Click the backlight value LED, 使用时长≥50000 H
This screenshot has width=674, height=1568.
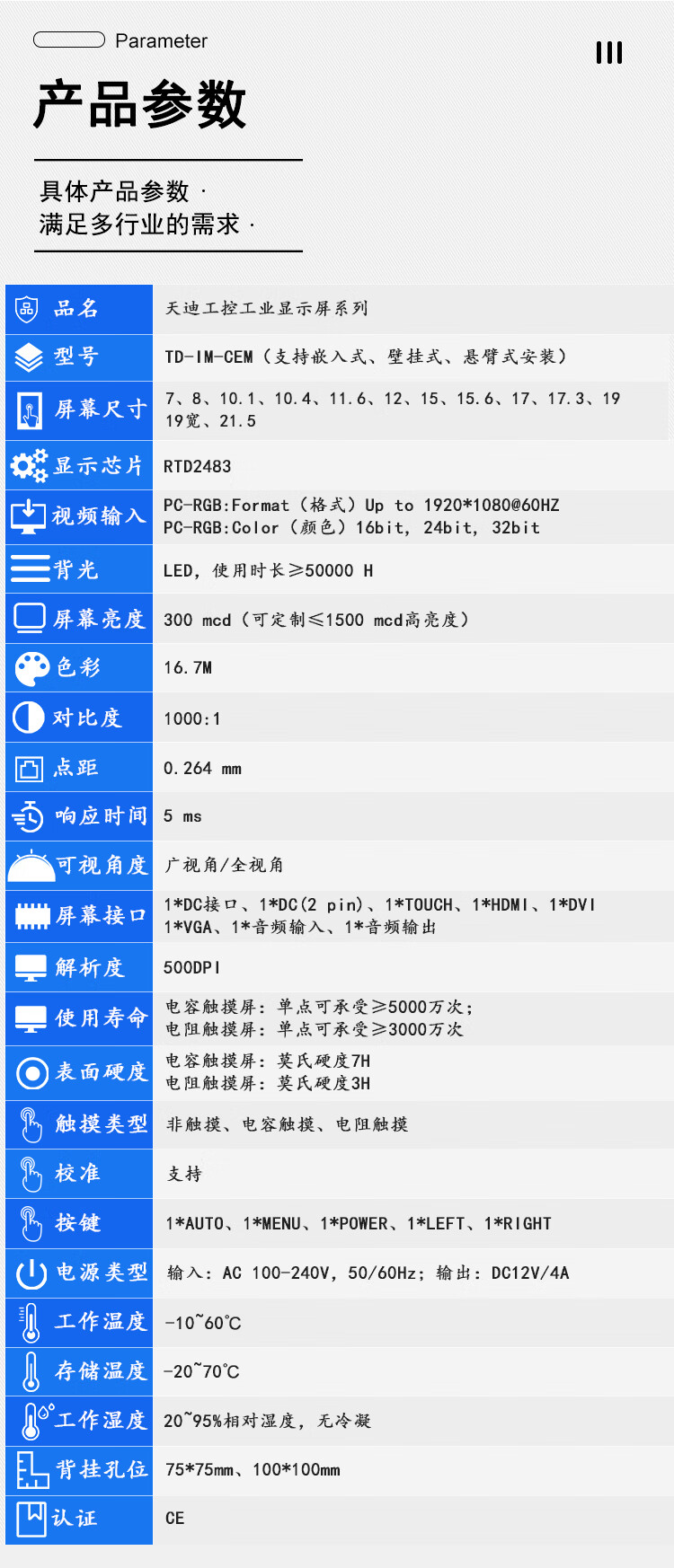(268, 570)
